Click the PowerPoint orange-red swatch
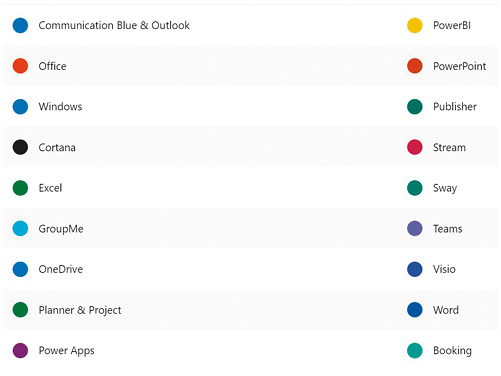 pyautogui.click(x=415, y=66)
